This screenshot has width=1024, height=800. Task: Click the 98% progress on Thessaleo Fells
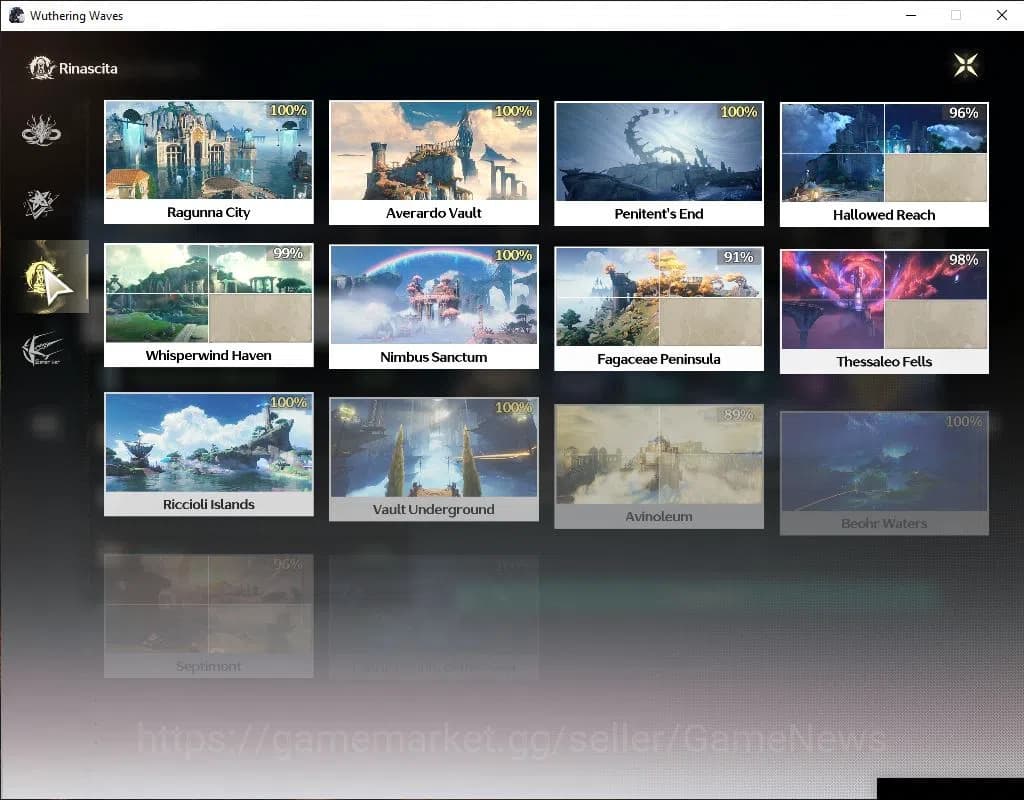click(x=963, y=260)
